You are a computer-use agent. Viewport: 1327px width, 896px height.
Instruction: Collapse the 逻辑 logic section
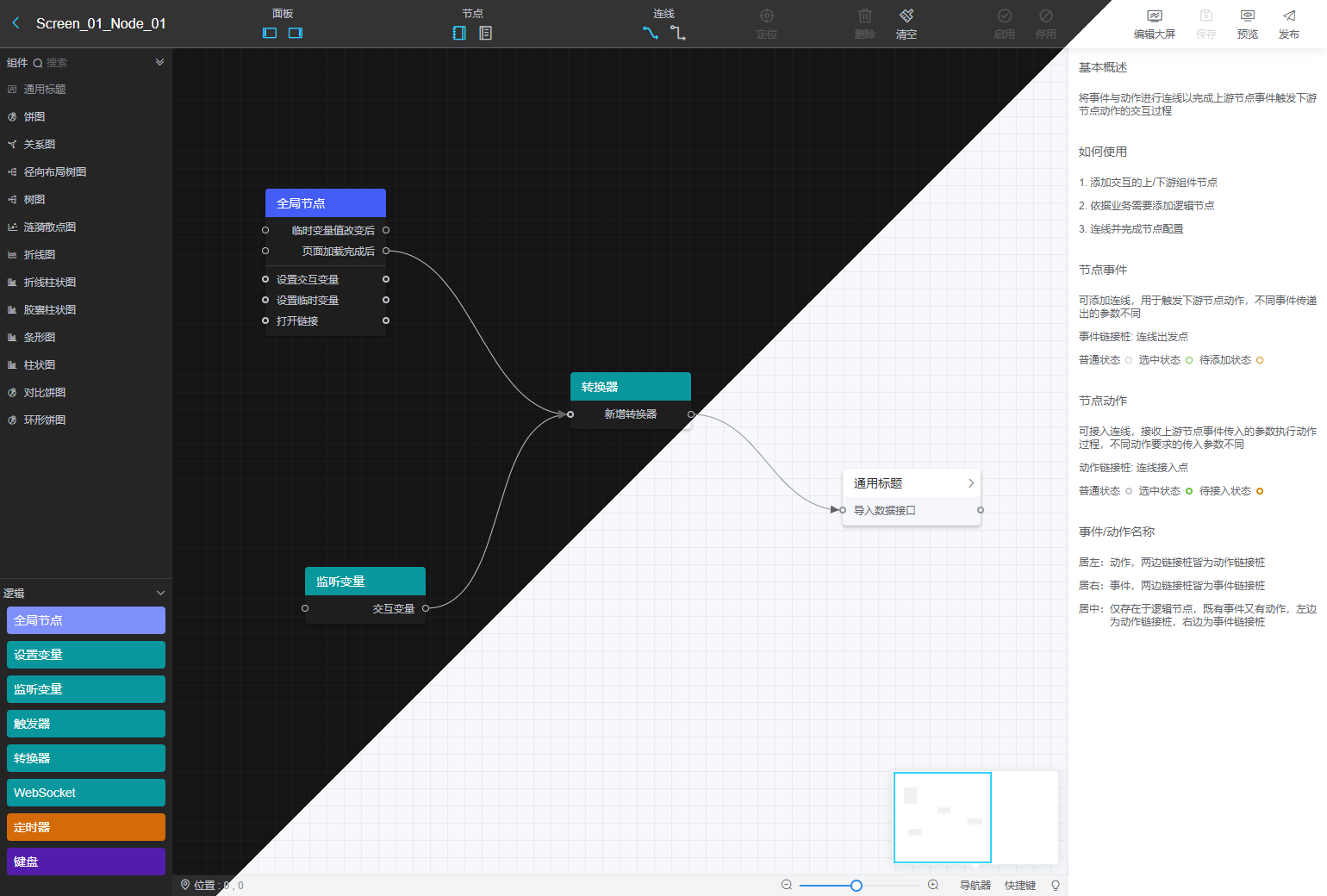160,593
